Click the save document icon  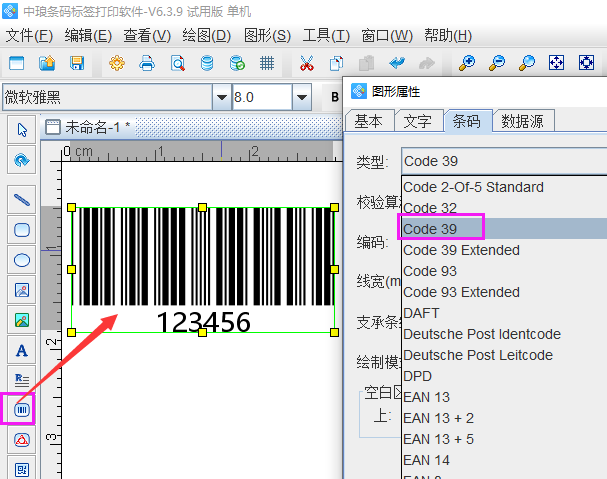77,63
